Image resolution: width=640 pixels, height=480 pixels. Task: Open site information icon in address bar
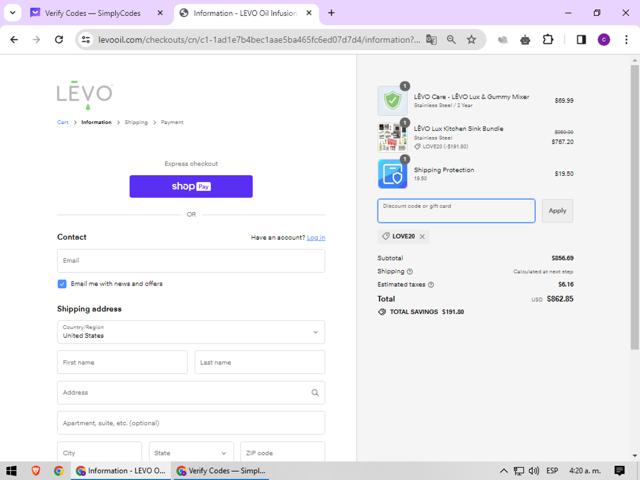[x=86, y=40]
